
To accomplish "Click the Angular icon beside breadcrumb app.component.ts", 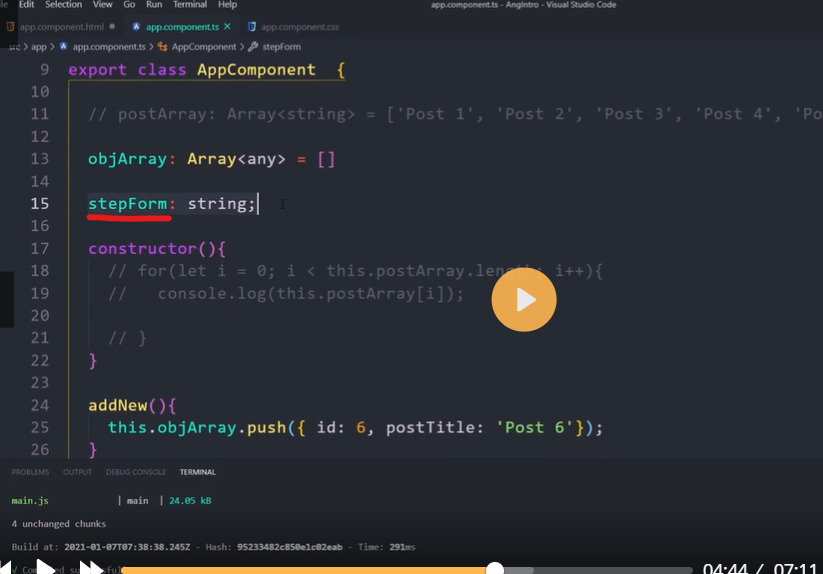I will (64, 46).
